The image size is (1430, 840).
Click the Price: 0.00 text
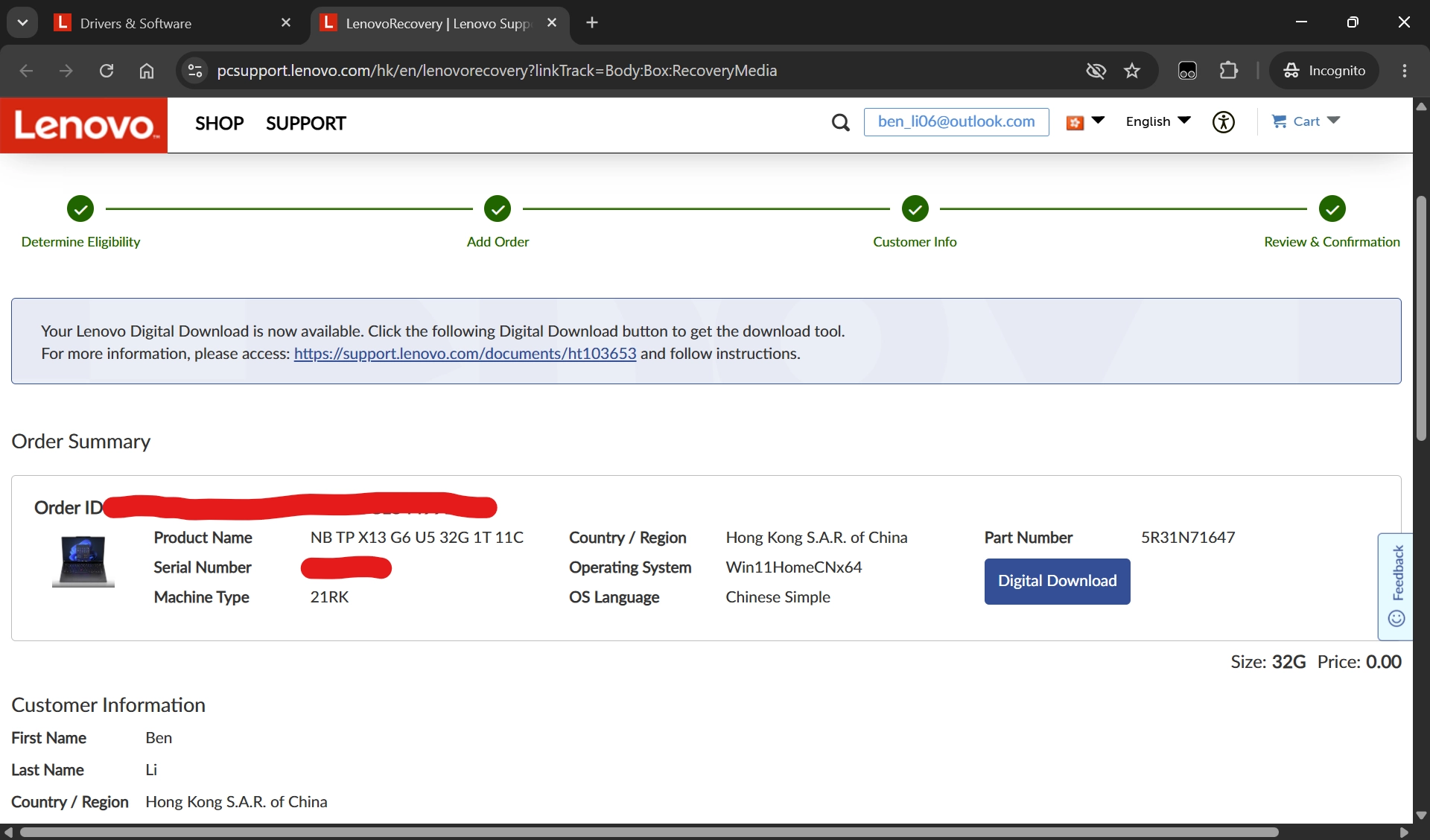(1359, 662)
